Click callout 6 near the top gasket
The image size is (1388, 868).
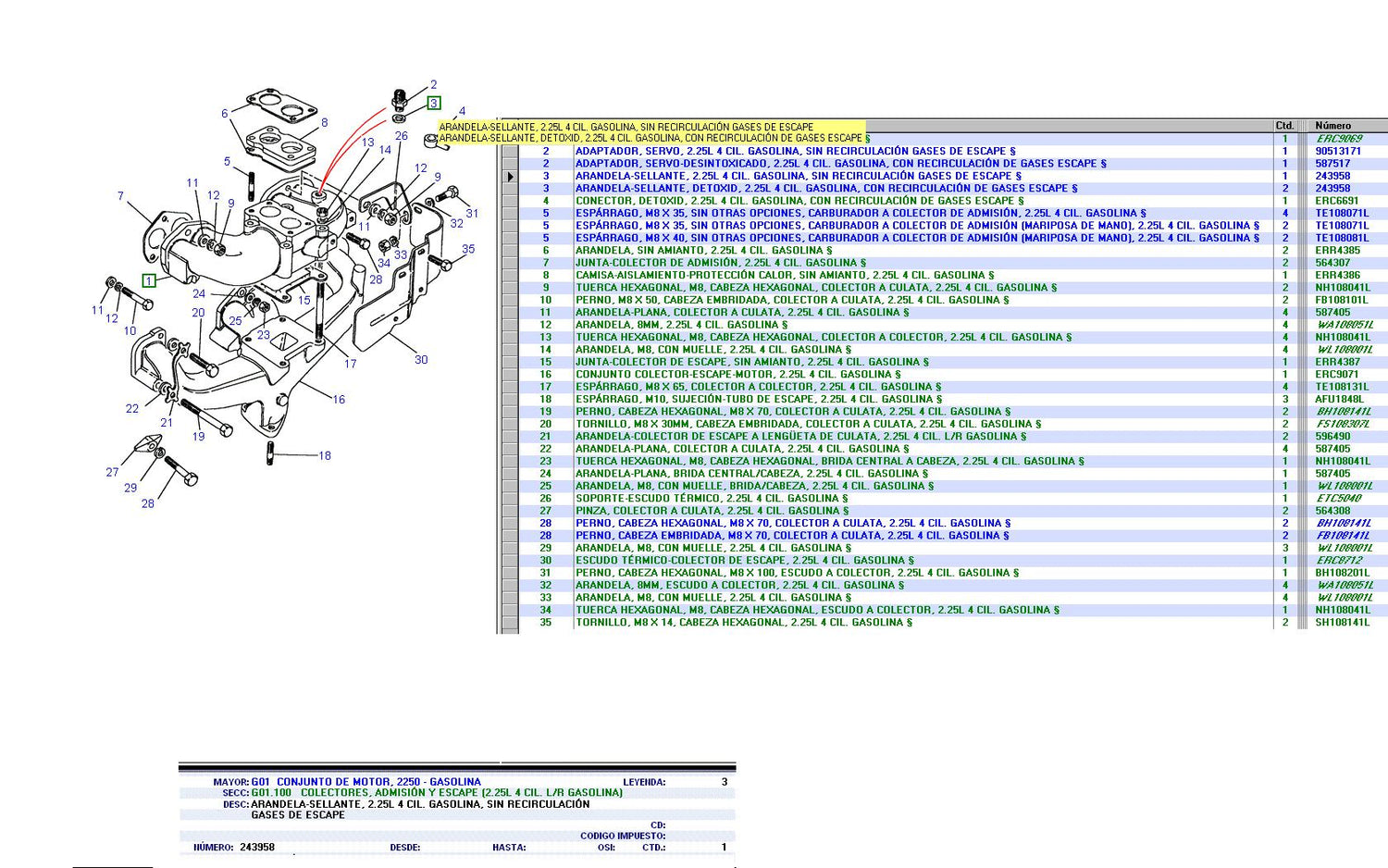224,114
